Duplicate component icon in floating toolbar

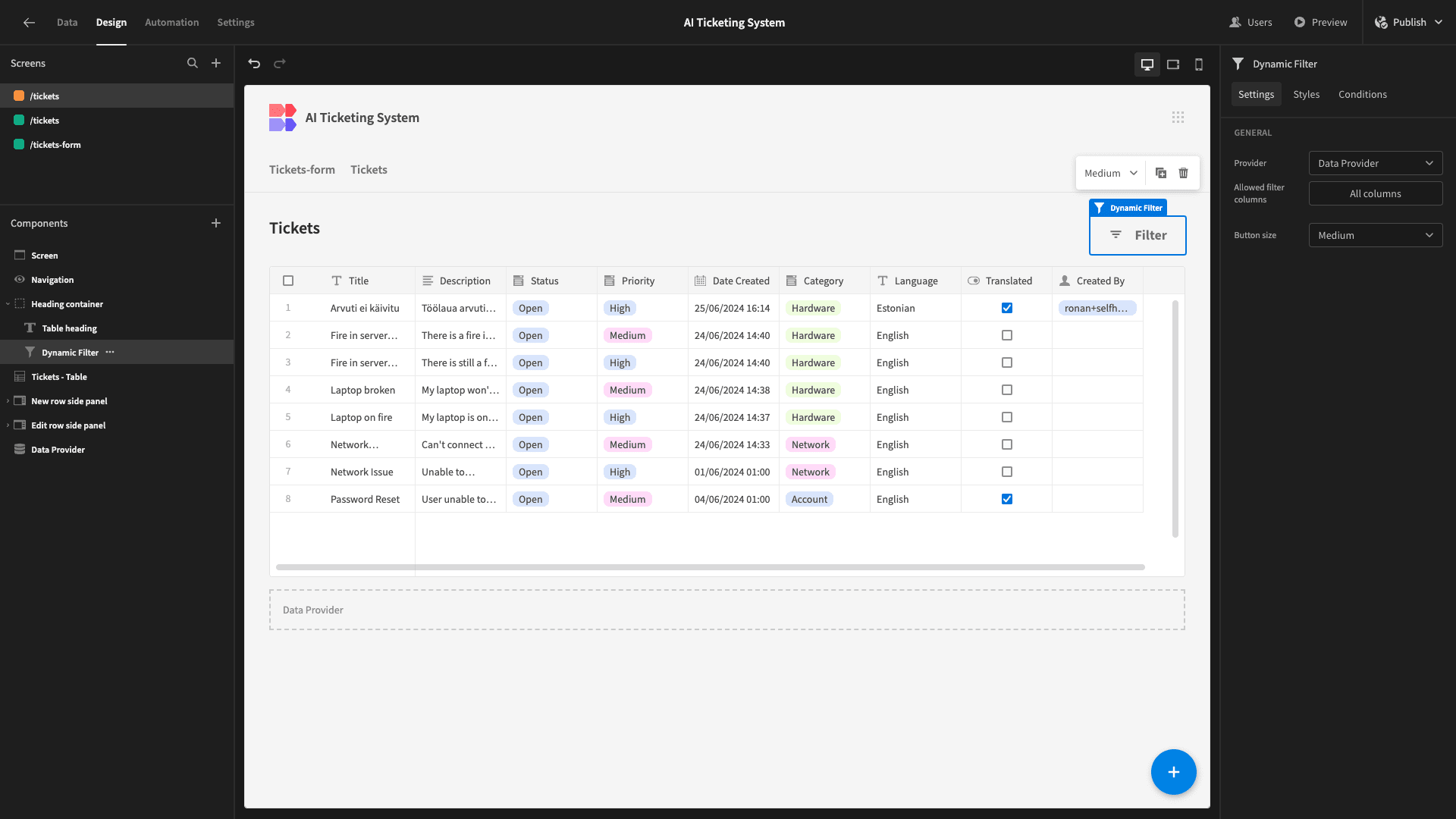click(1161, 173)
